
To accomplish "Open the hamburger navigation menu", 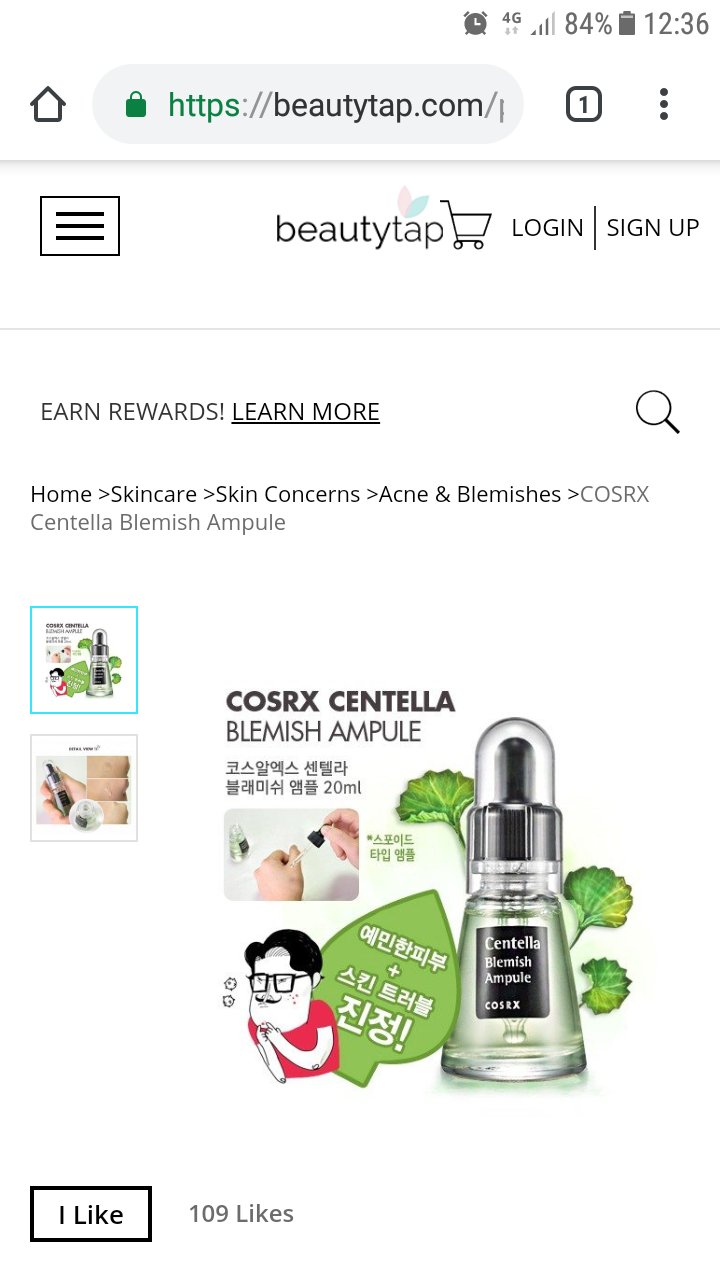I will tap(80, 226).
